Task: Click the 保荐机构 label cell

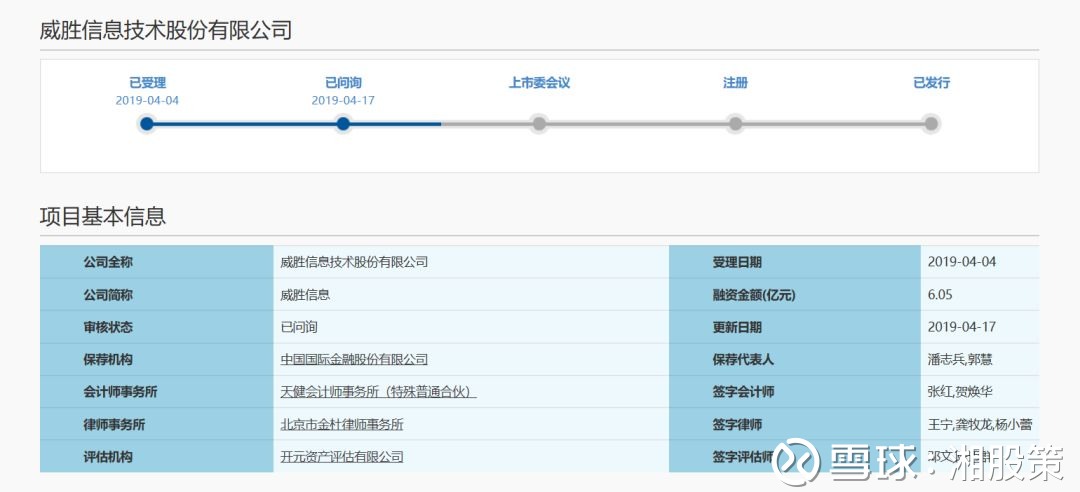Action: coord(156,359)
